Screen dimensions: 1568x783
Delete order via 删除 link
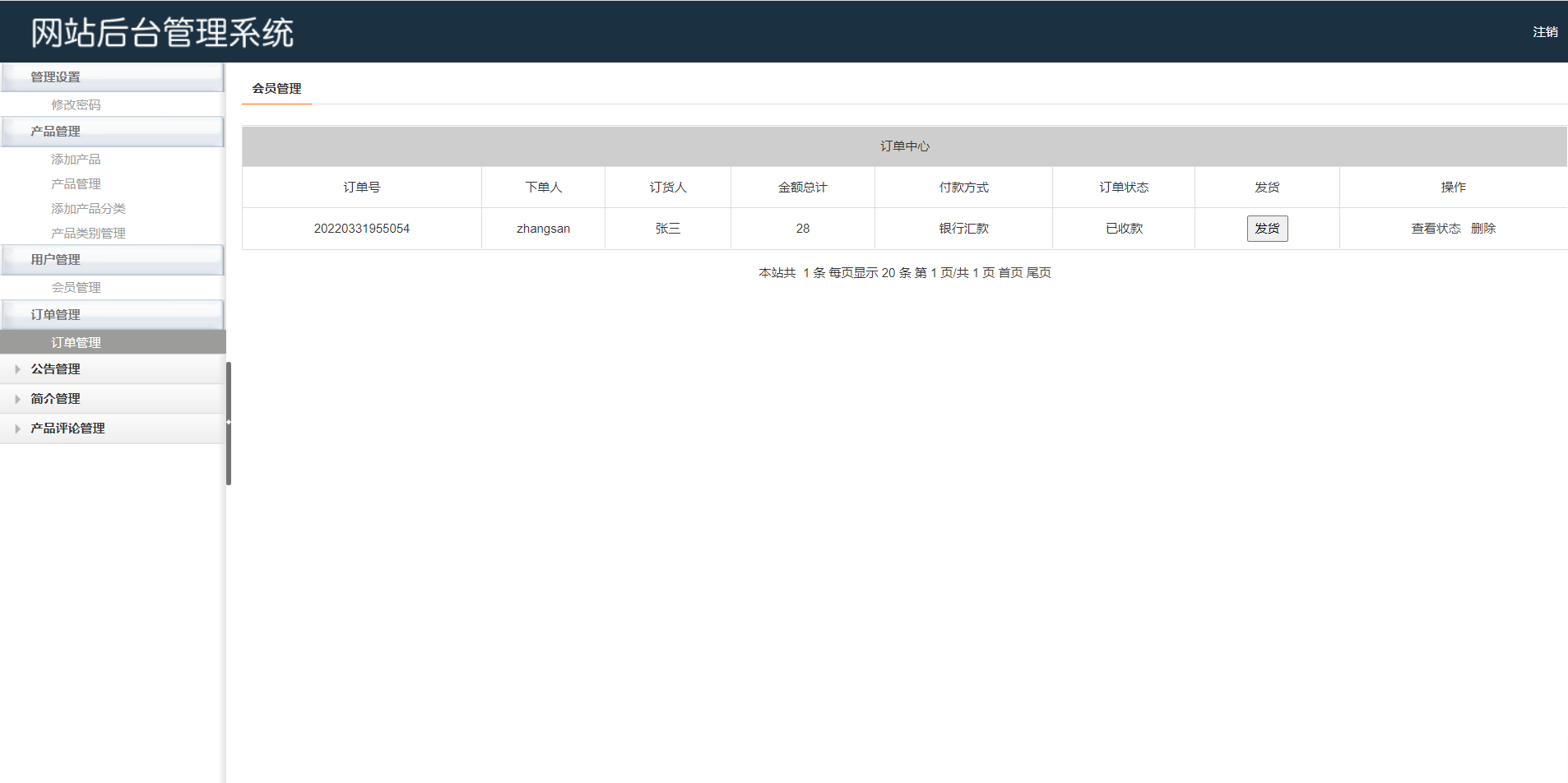point(1483,229)
